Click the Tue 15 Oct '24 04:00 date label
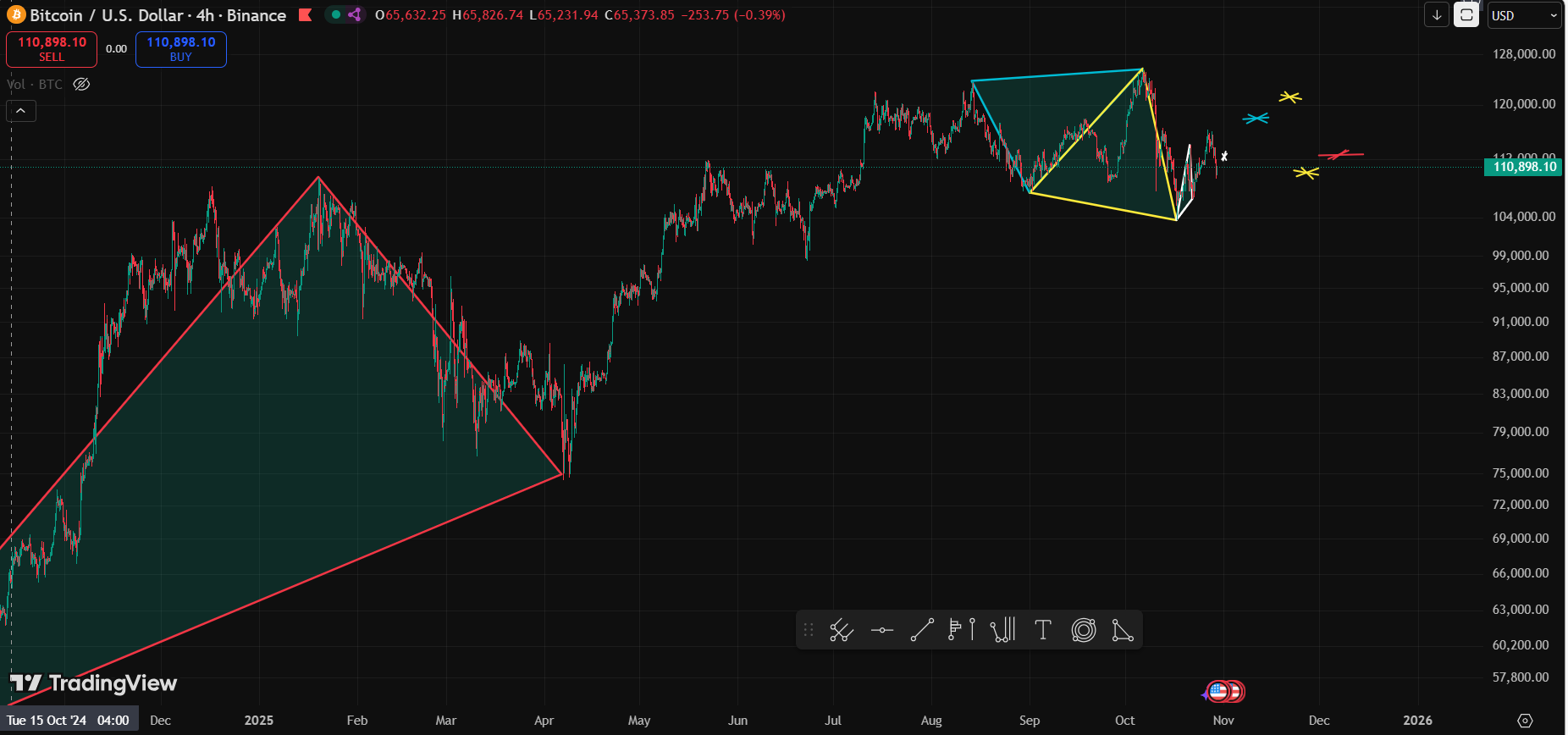This screenshot has width=1568, height=735. pyautogui.click(x=69, y=721)
